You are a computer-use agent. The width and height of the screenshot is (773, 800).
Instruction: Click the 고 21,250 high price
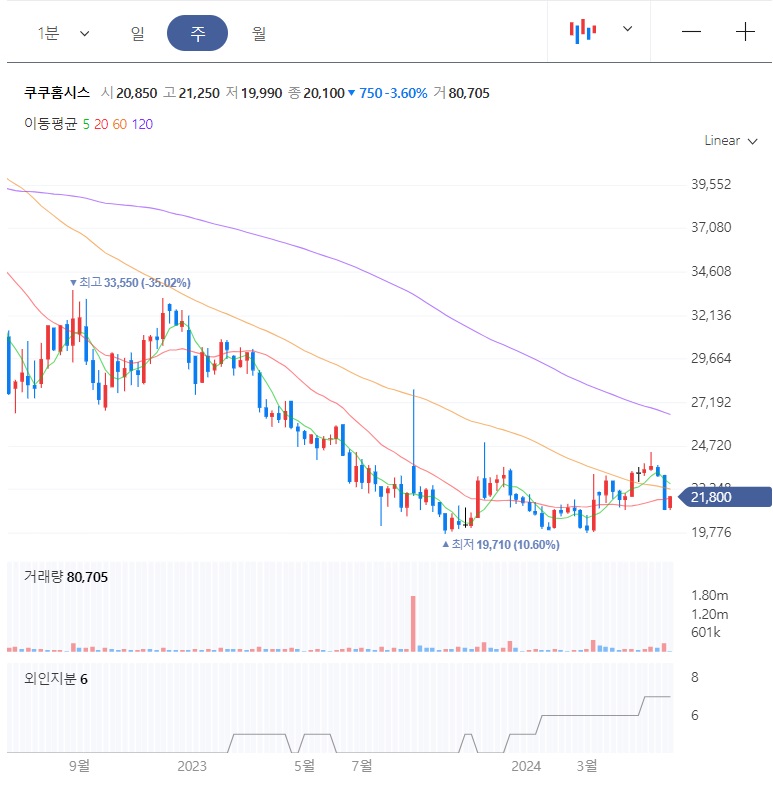coord(191,93)
